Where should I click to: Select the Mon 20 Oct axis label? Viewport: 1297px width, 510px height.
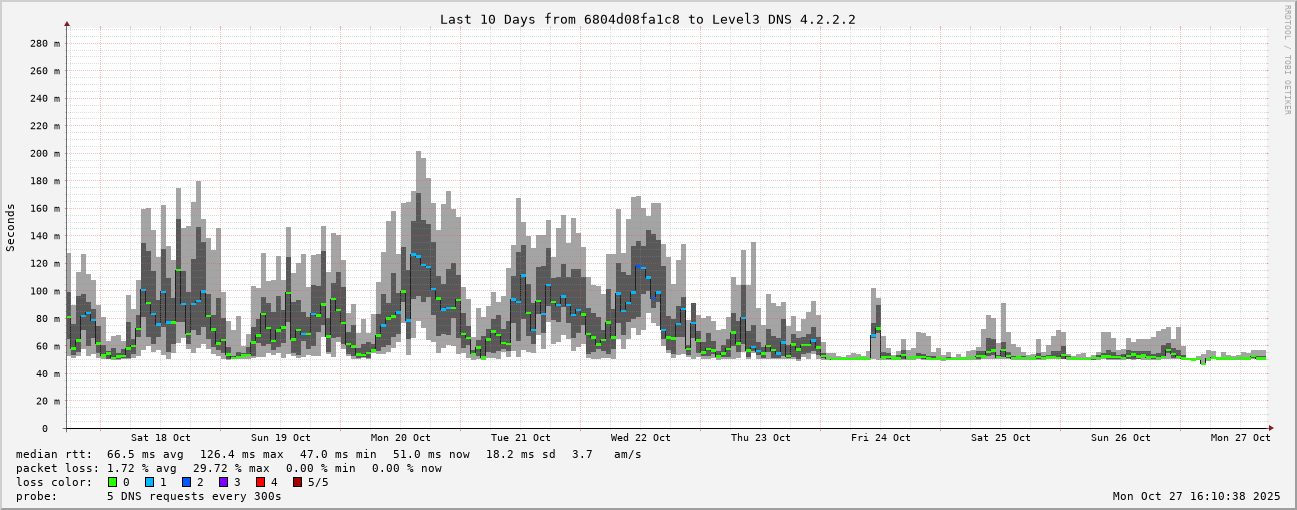pos(400,438)
